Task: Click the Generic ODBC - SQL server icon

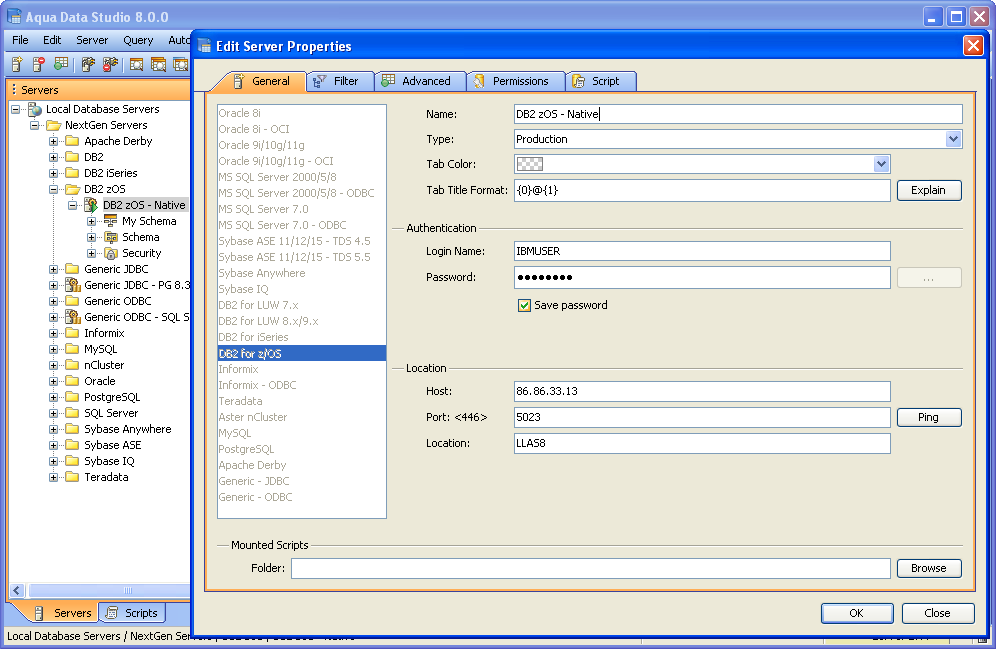Action: pos(72,317)
